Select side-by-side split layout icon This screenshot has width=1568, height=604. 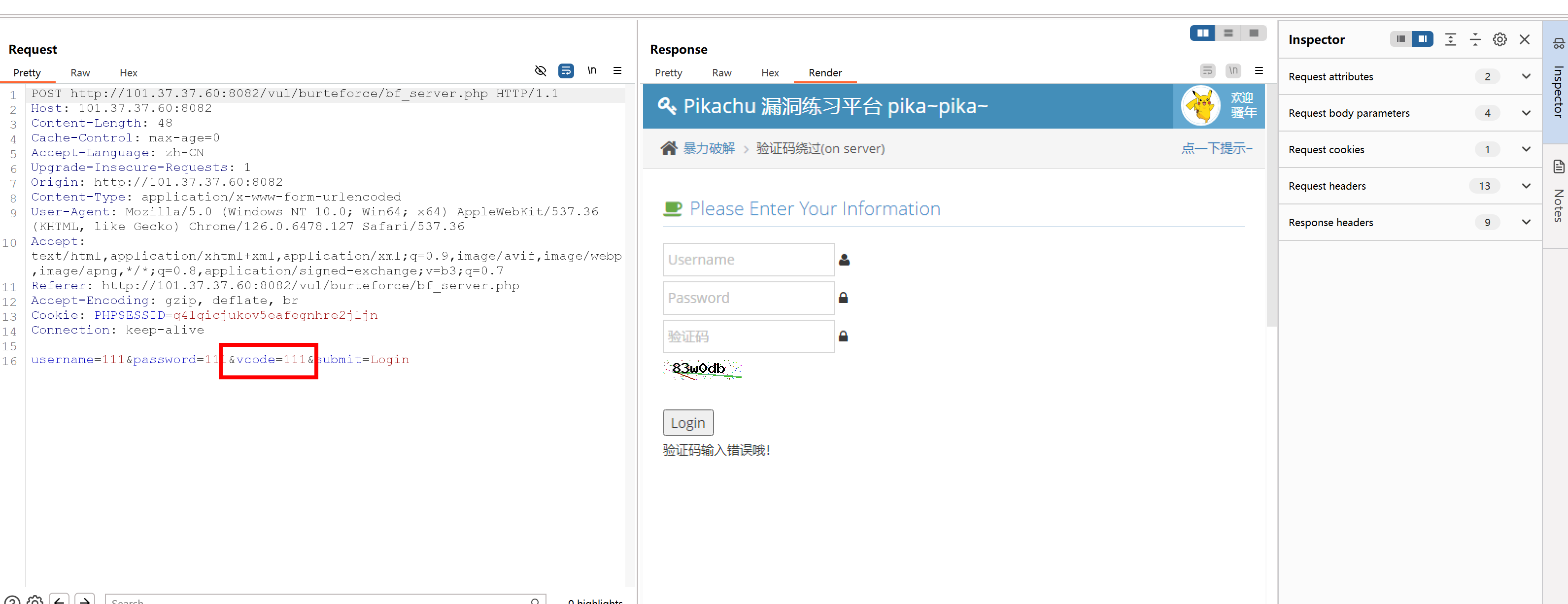1202,33
